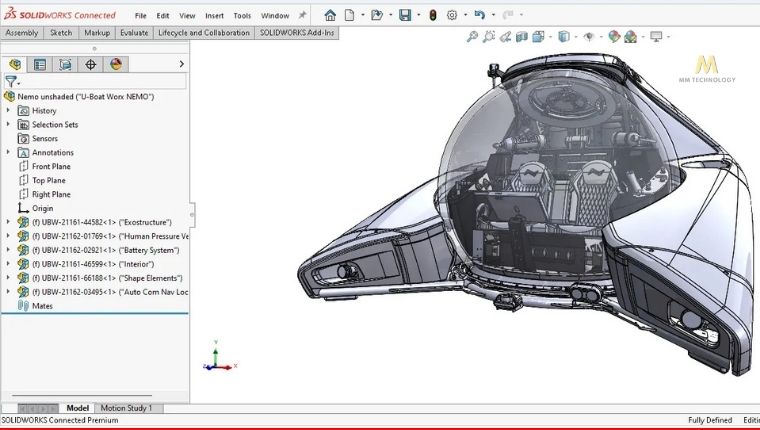Click the Home icon in the toolbar
Image resolution: width=760 pixels, height=430 pixels.
coord(330,16)
